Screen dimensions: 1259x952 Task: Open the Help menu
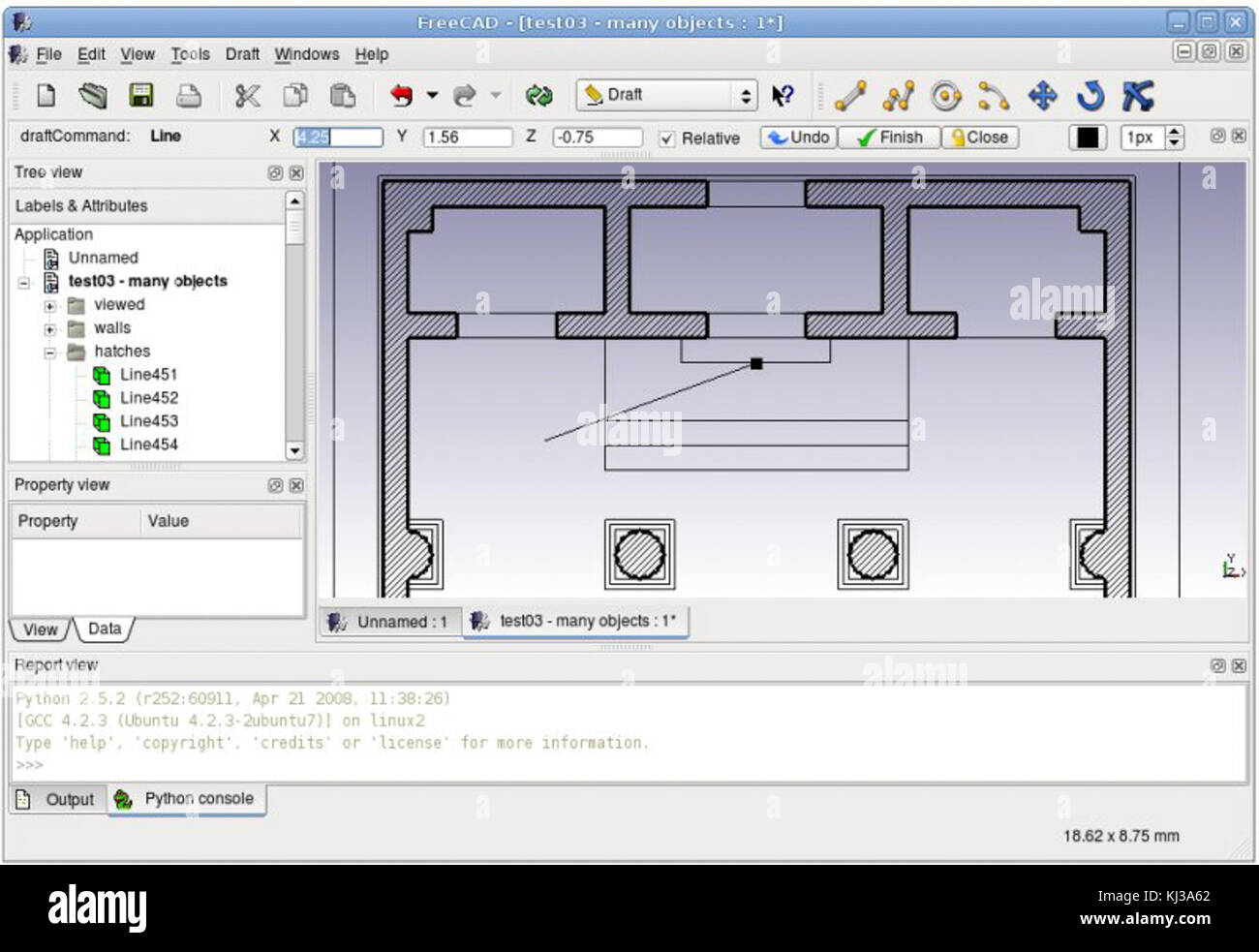(371, 54)
